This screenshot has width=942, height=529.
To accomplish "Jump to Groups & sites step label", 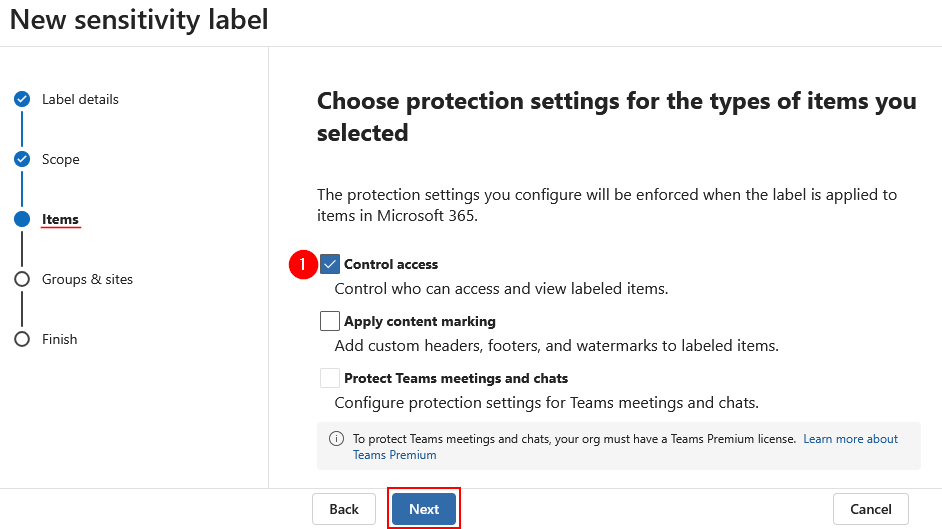I will pyautogui.click(x=87, y=279).
